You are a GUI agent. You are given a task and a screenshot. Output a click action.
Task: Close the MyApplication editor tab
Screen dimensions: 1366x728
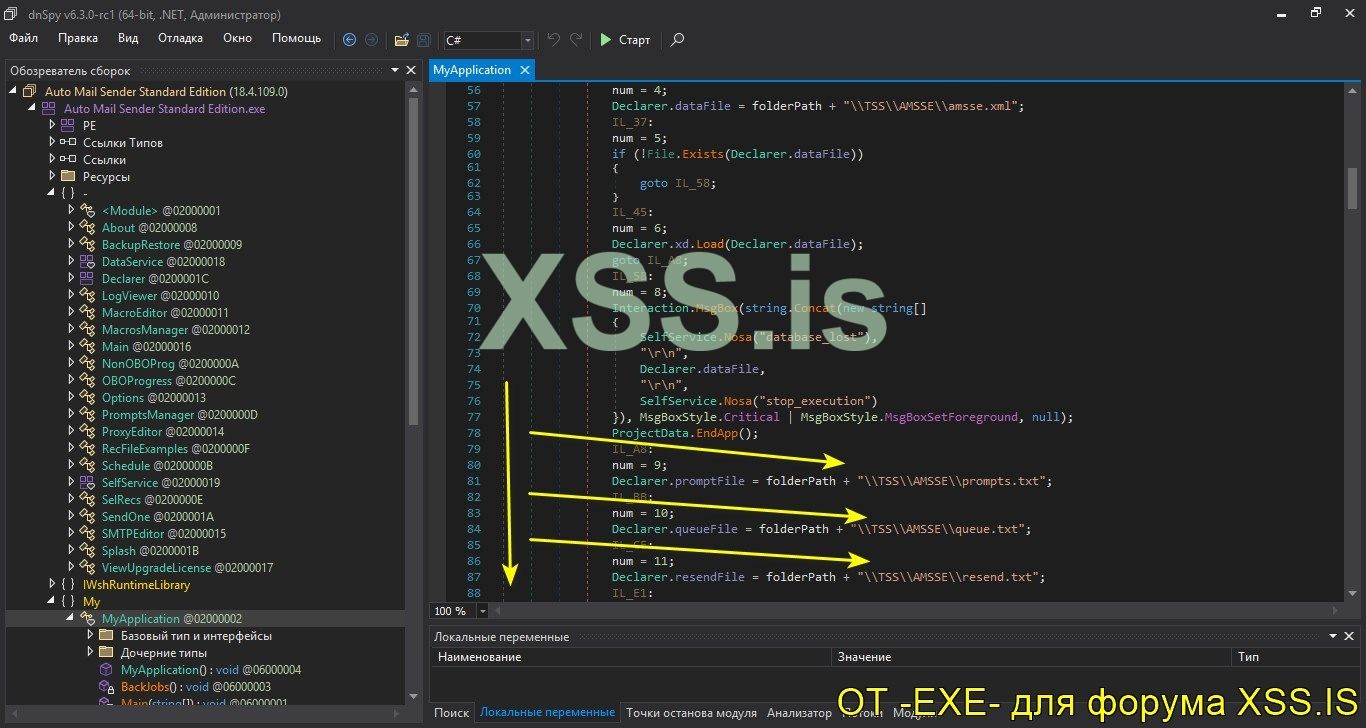pos(524,70)
